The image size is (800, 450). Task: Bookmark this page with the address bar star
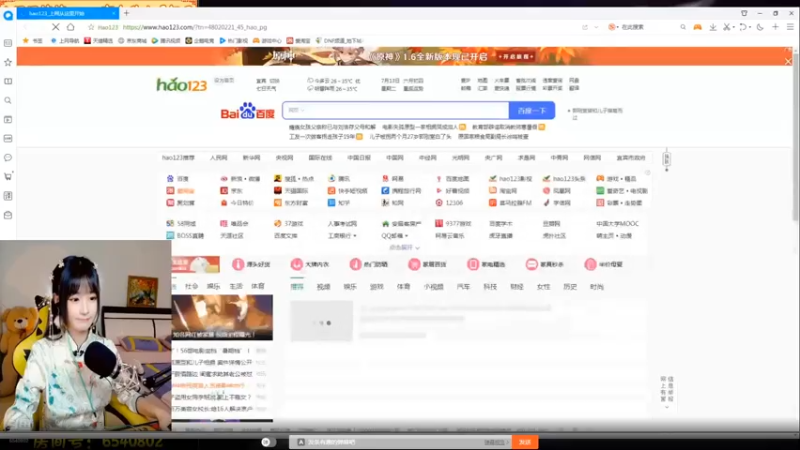[91, 27]
